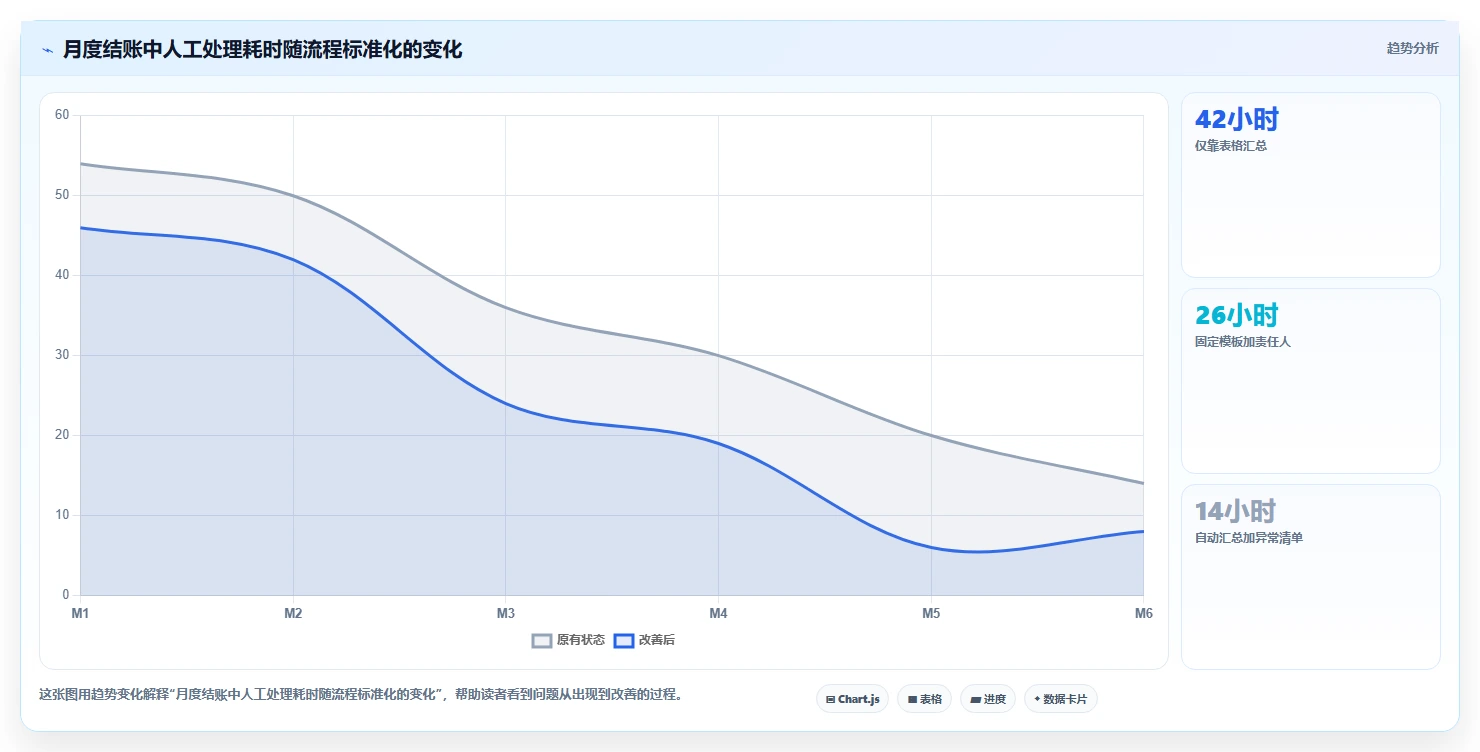The height and width of the screenshot is (752, 1480).
Task: Select the 数据卡片 tag
Action: [1060, 699]
